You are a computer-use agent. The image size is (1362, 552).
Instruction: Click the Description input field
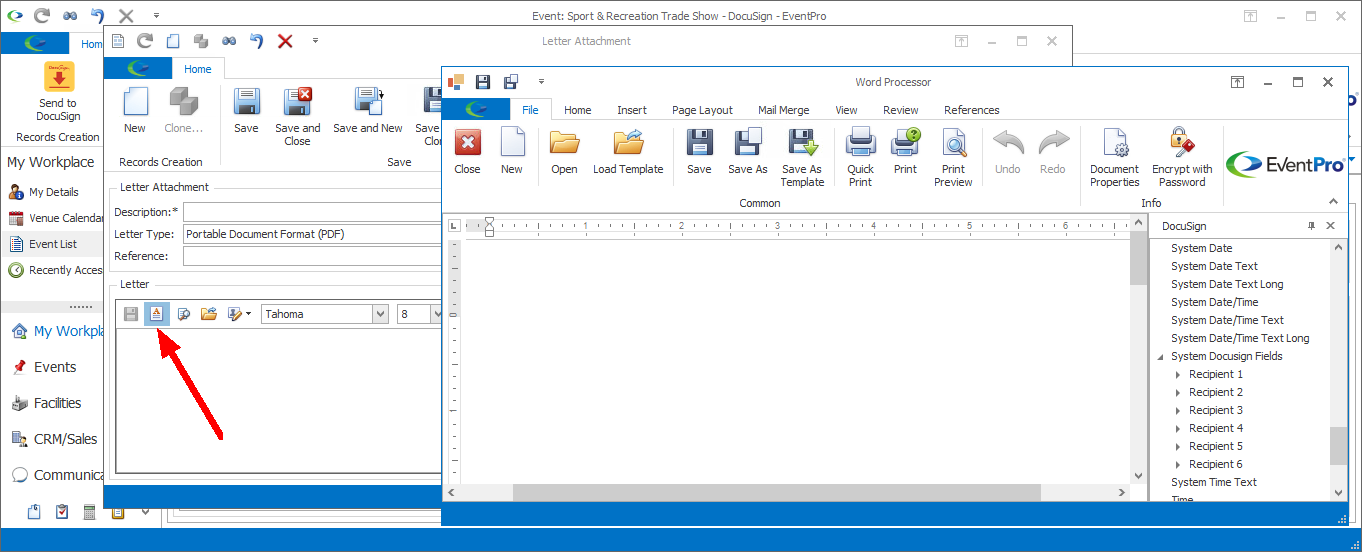312,212
